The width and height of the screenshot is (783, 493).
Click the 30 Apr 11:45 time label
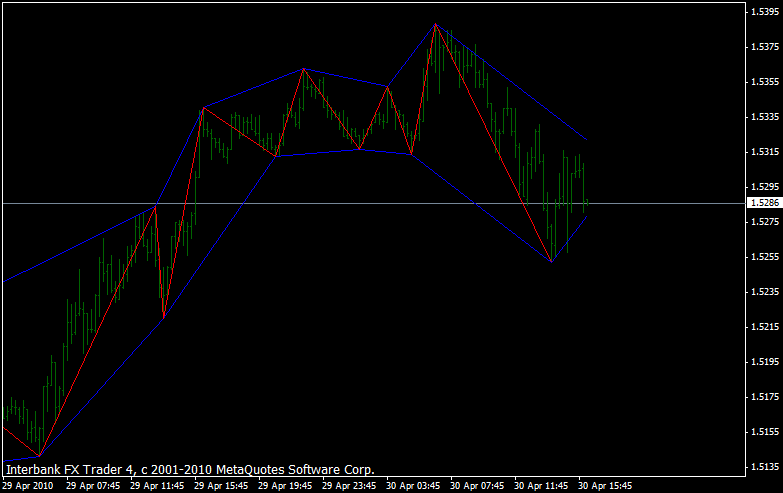[x=541, y=486]
